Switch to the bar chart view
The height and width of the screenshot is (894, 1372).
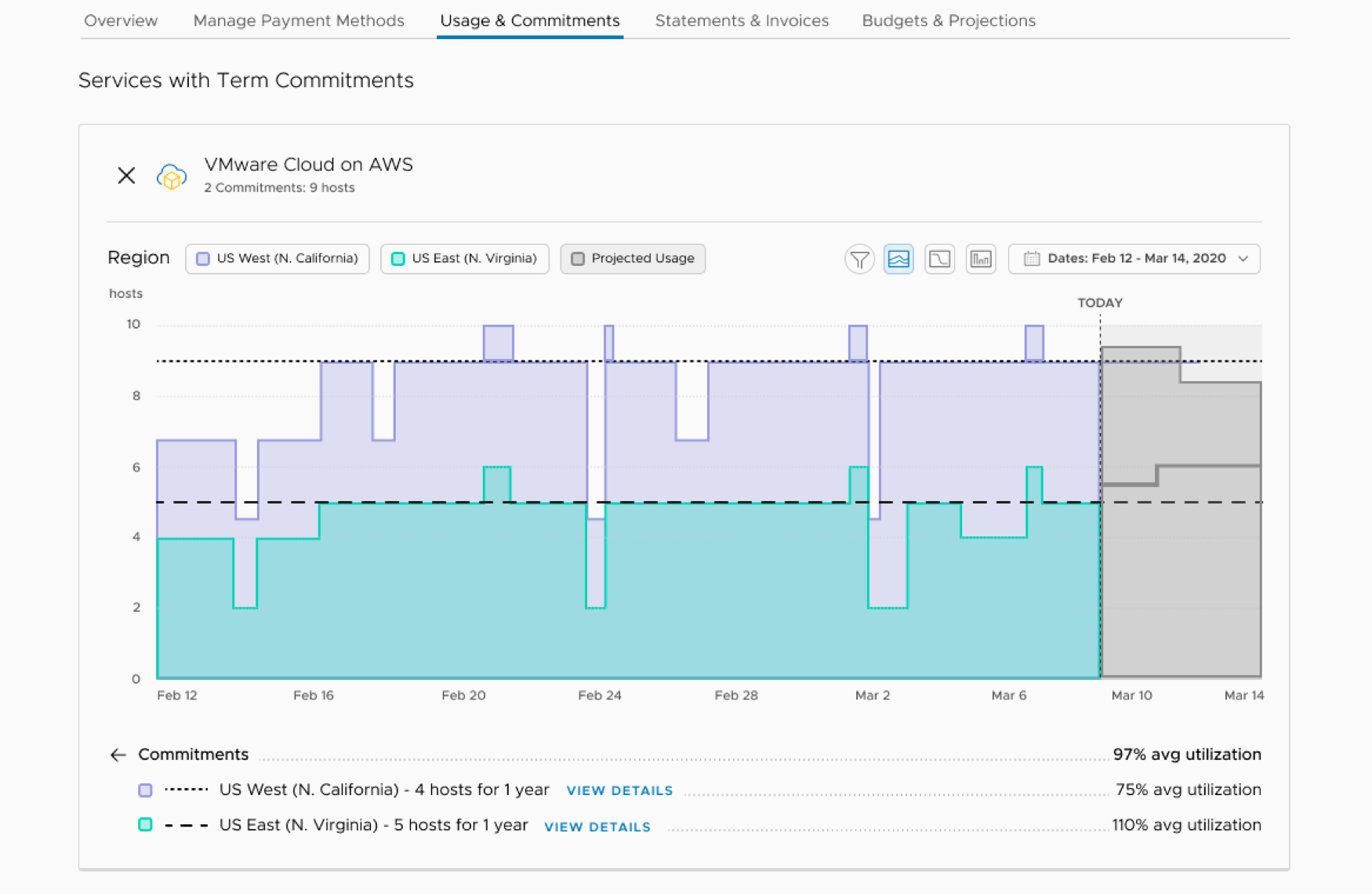[x=981, y=259]
